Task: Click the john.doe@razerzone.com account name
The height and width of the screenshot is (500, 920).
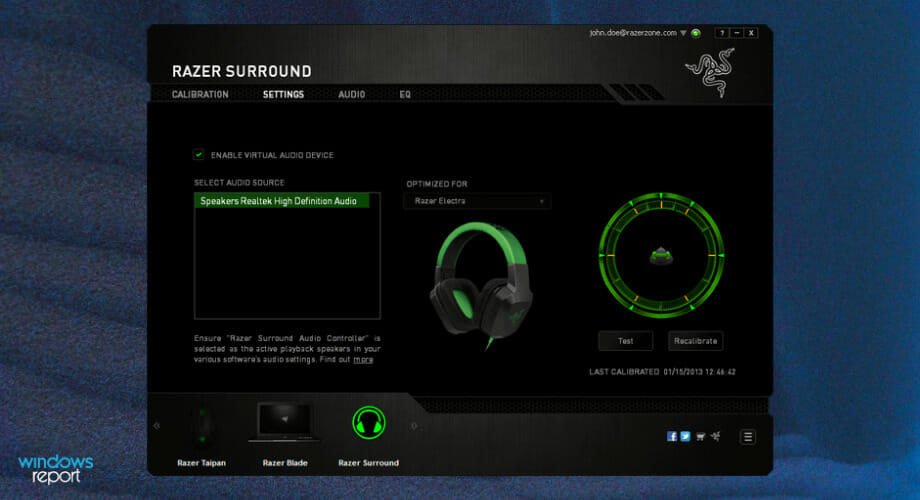Action: 633,33
